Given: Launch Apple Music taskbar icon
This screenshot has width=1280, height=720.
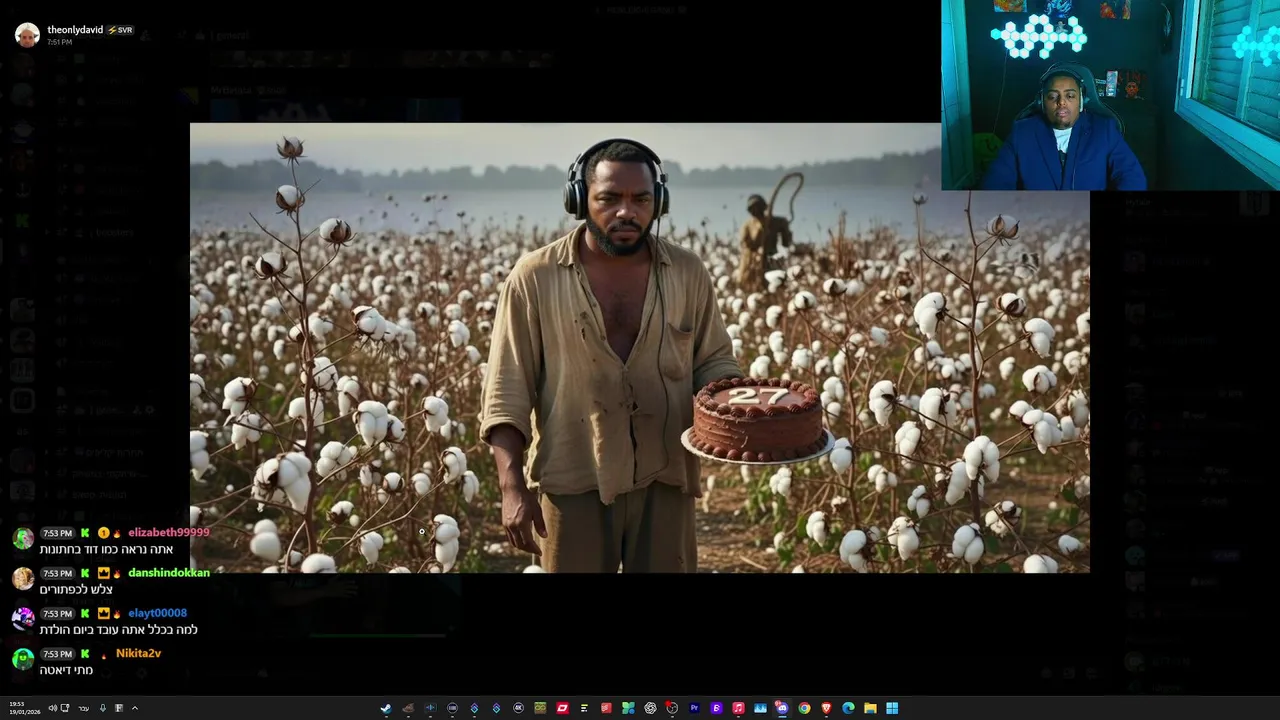Looking at the screenshot, I should coord(738,708).
